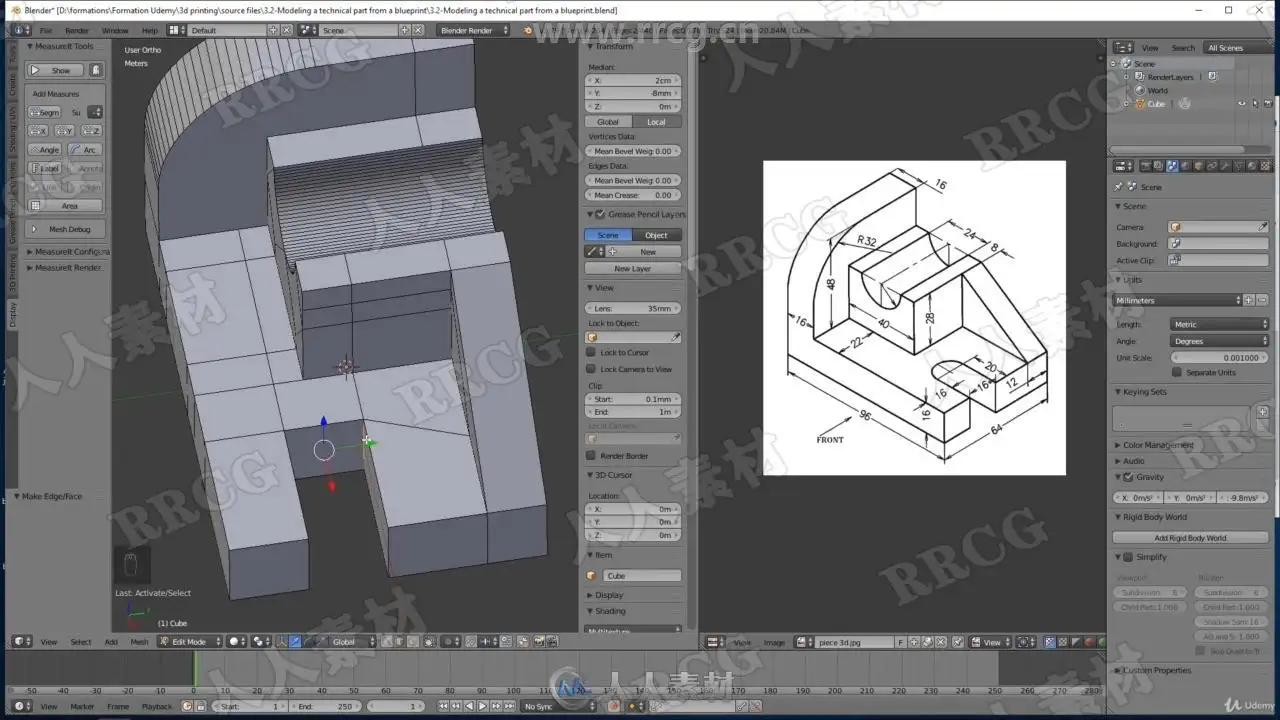Switch transform orientation to Local in Median panel
This screenshot has height=720, width=1280.
tap(656, 122)
